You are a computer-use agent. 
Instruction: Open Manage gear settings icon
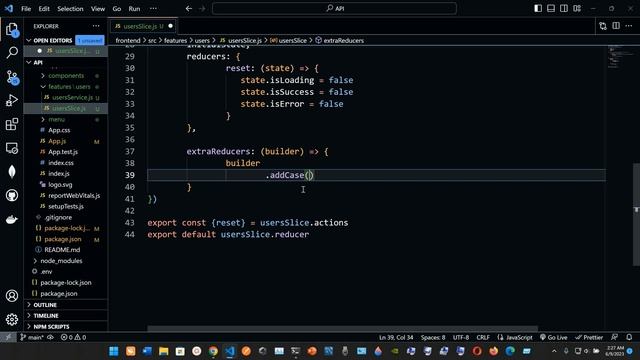[12, 319]
